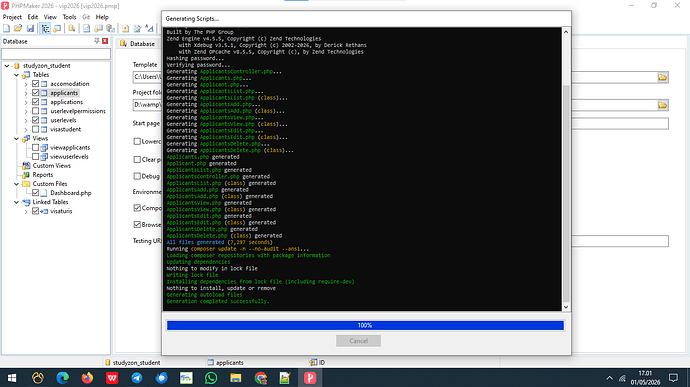Switch to the Database tab

138,44
